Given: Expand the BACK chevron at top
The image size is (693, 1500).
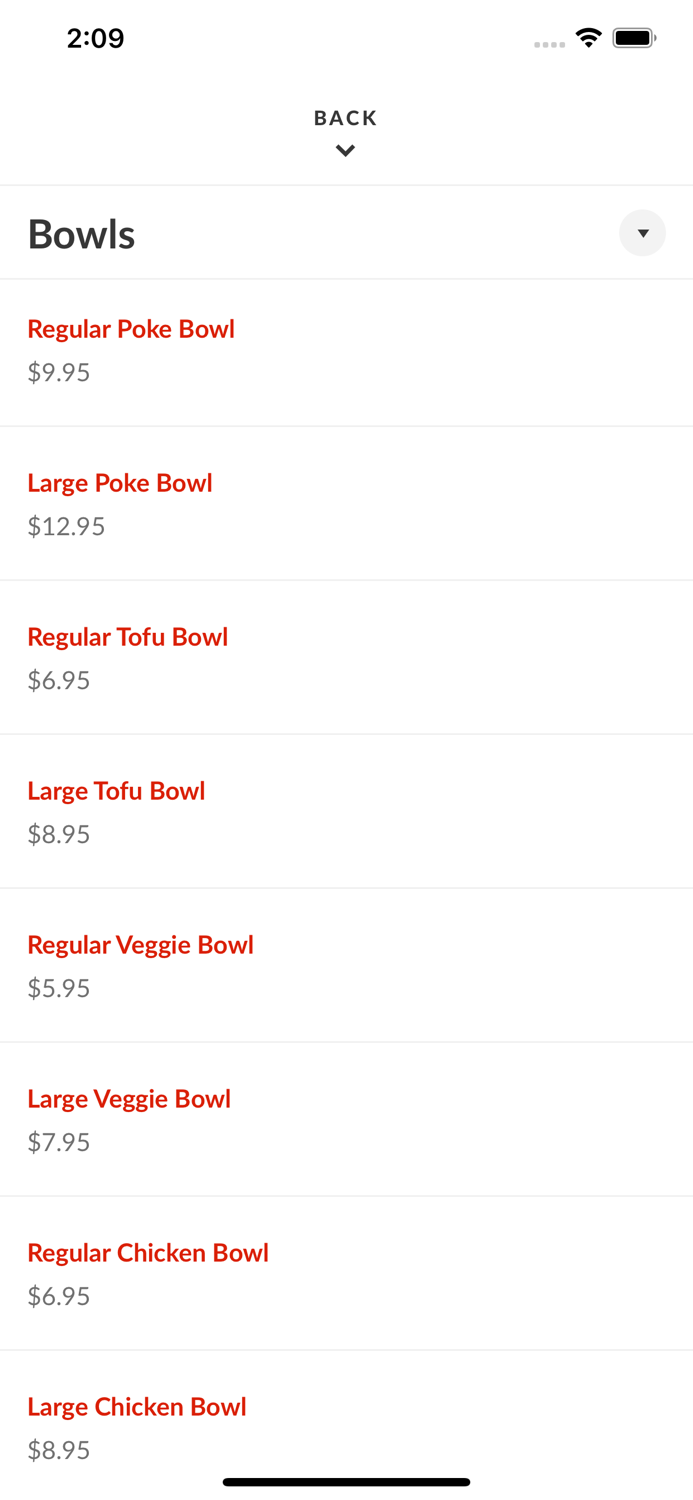Looking at the screenshot, I should [x=345, y=151].
